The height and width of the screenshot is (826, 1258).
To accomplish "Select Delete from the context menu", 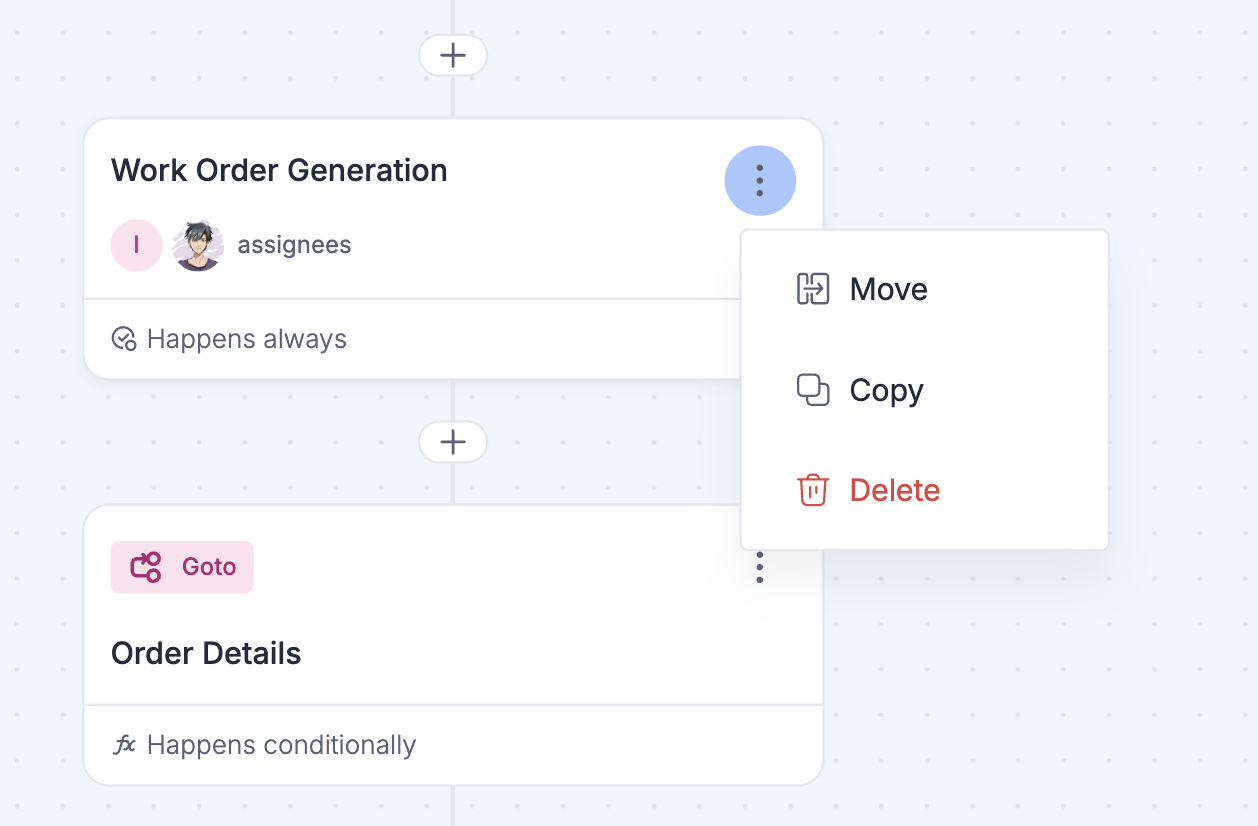I will (894, 490).
